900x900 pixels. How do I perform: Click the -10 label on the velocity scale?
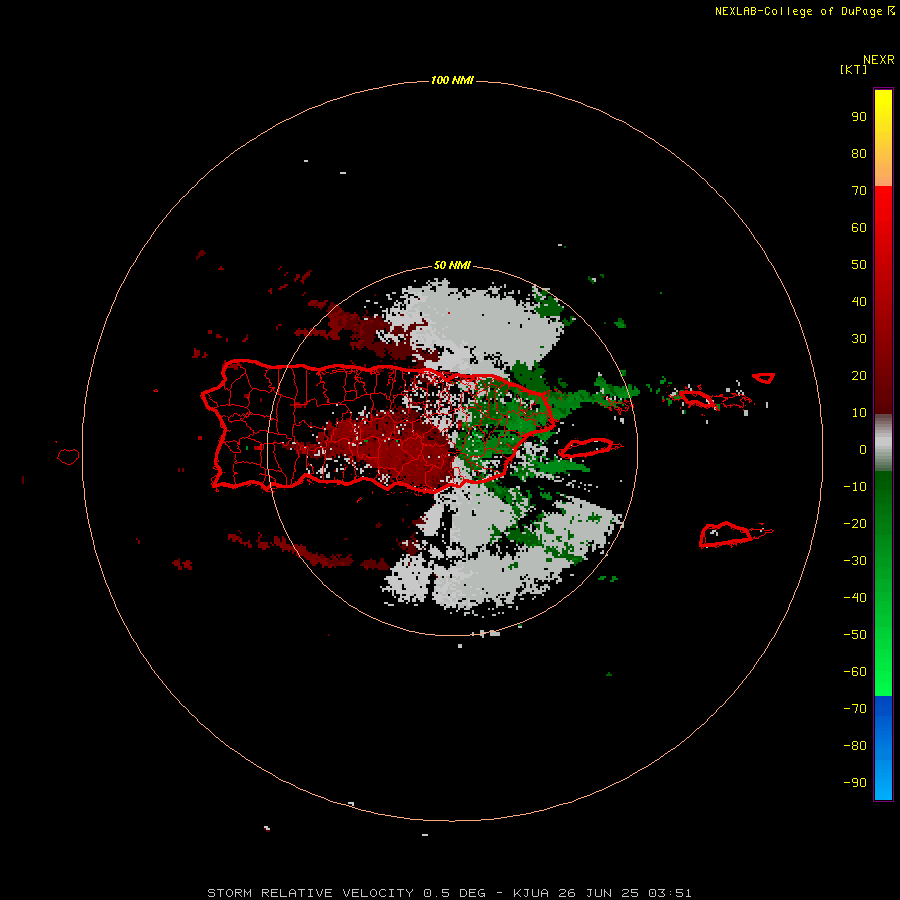tap(855, 487)
